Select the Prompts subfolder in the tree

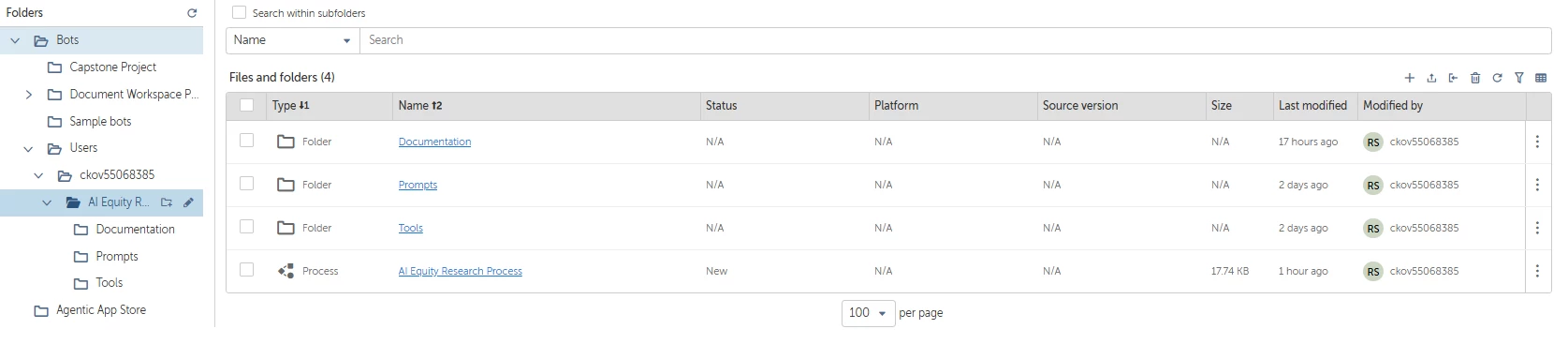(116, 257)
